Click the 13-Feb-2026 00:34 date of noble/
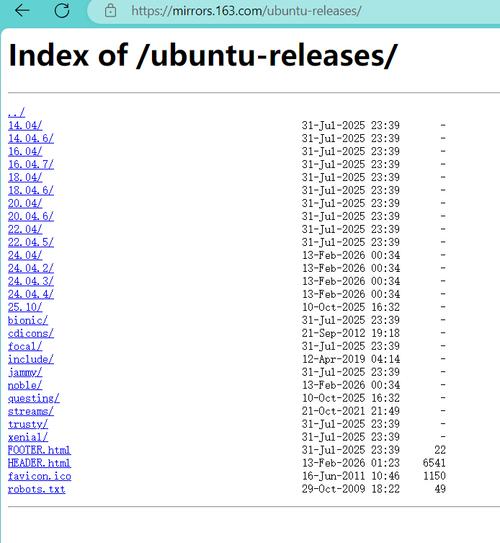500x543 pixels. coord(351,385)
